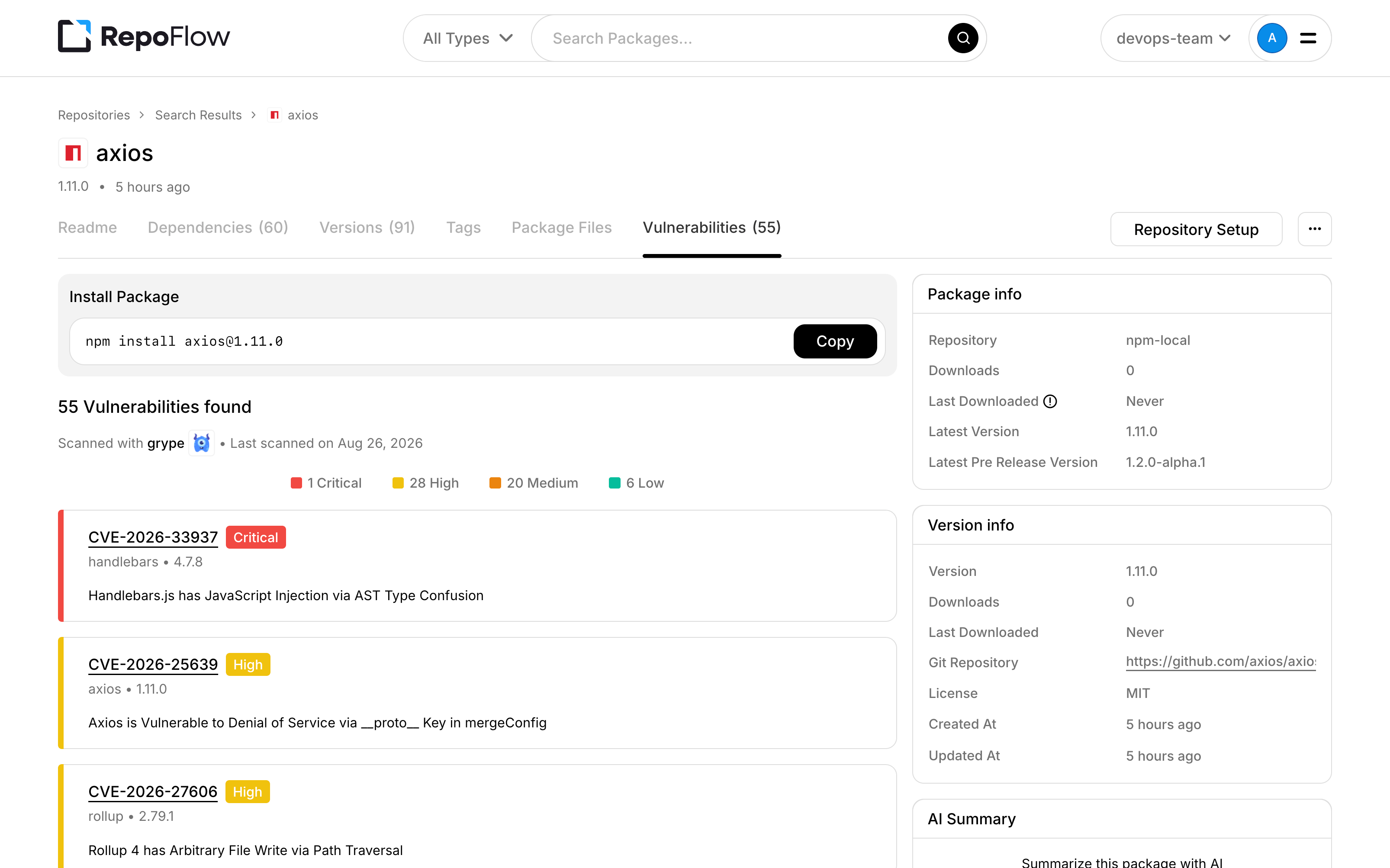1390x868 pixels.
Task: Open CVE-2026-33937 details link
Action: [x=153, y=537]
